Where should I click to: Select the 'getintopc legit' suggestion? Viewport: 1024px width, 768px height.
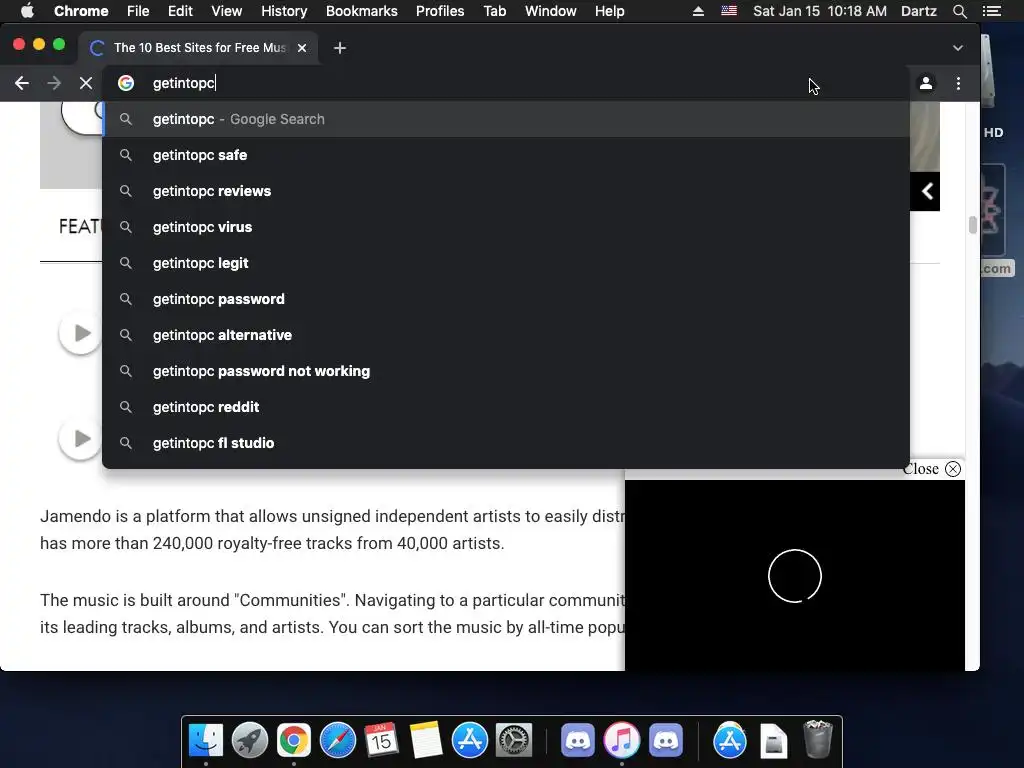click(506, 263)
